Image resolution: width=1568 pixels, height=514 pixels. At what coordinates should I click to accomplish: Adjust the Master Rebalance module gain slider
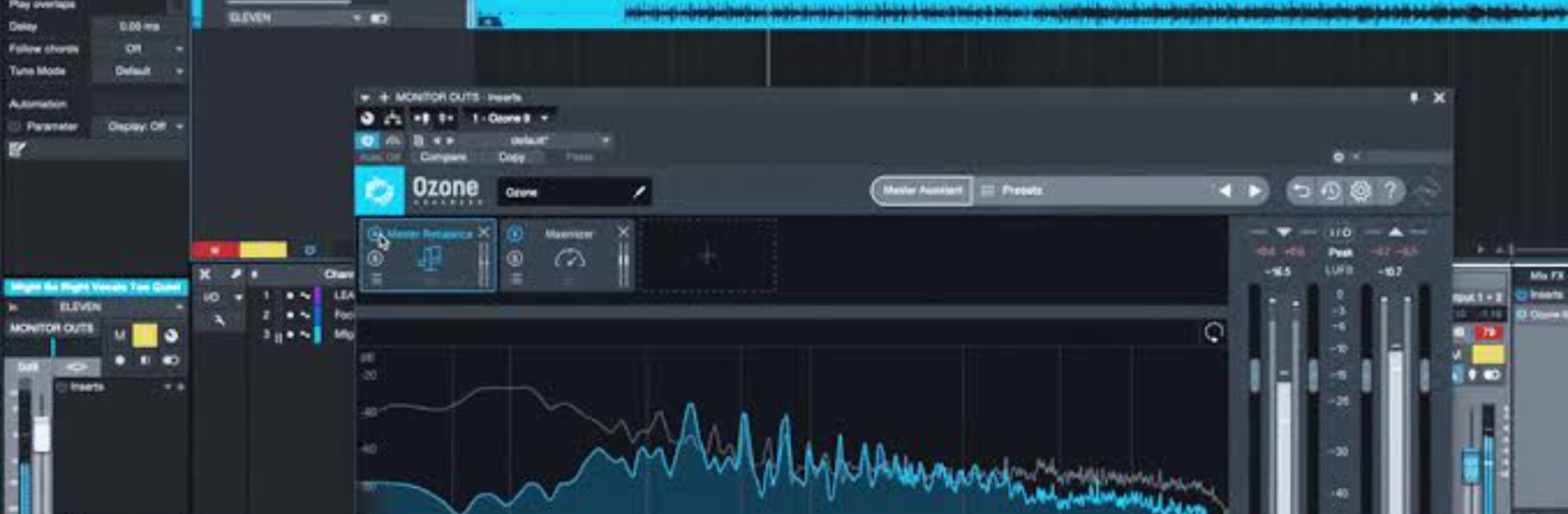click(483, 264)
